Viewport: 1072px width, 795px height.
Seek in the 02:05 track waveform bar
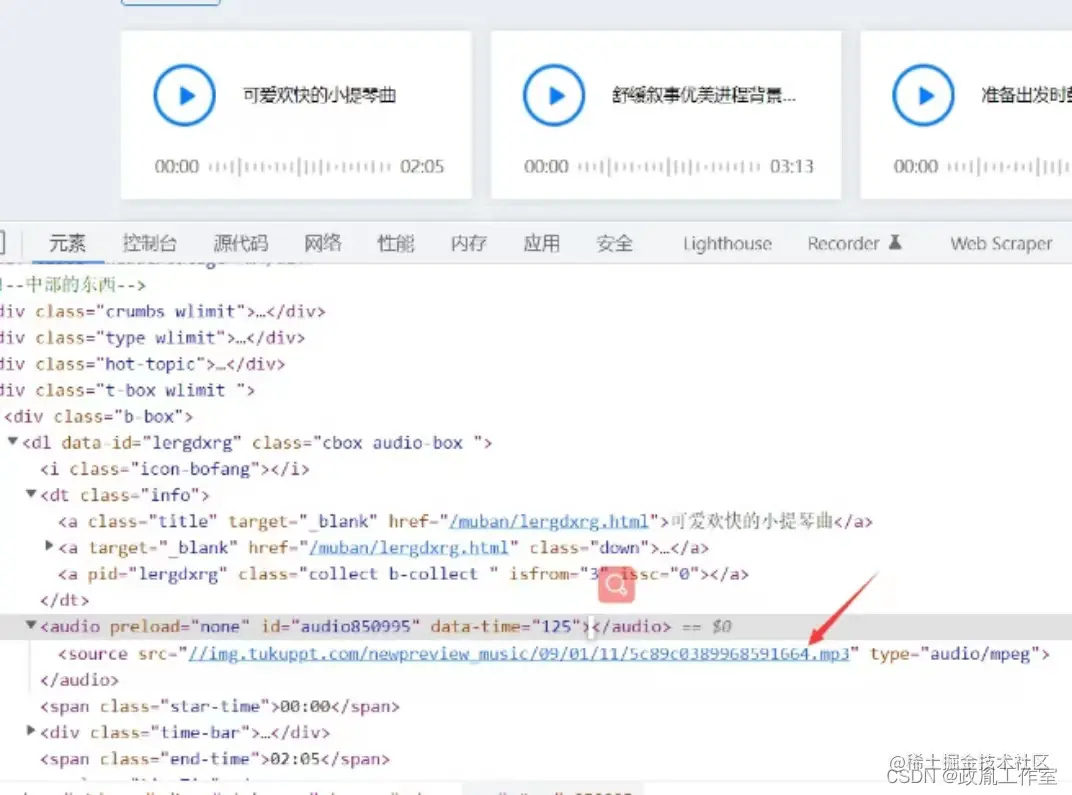click(x=299, y=166)
